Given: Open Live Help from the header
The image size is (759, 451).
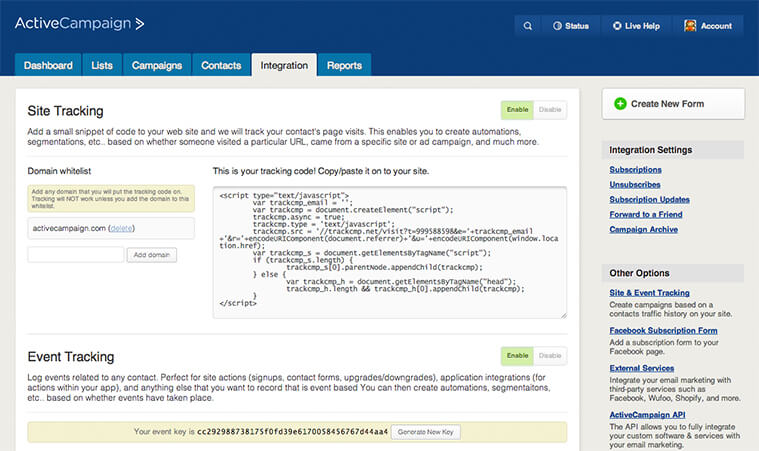Looking at the screenshot, I should click(637, 26).
